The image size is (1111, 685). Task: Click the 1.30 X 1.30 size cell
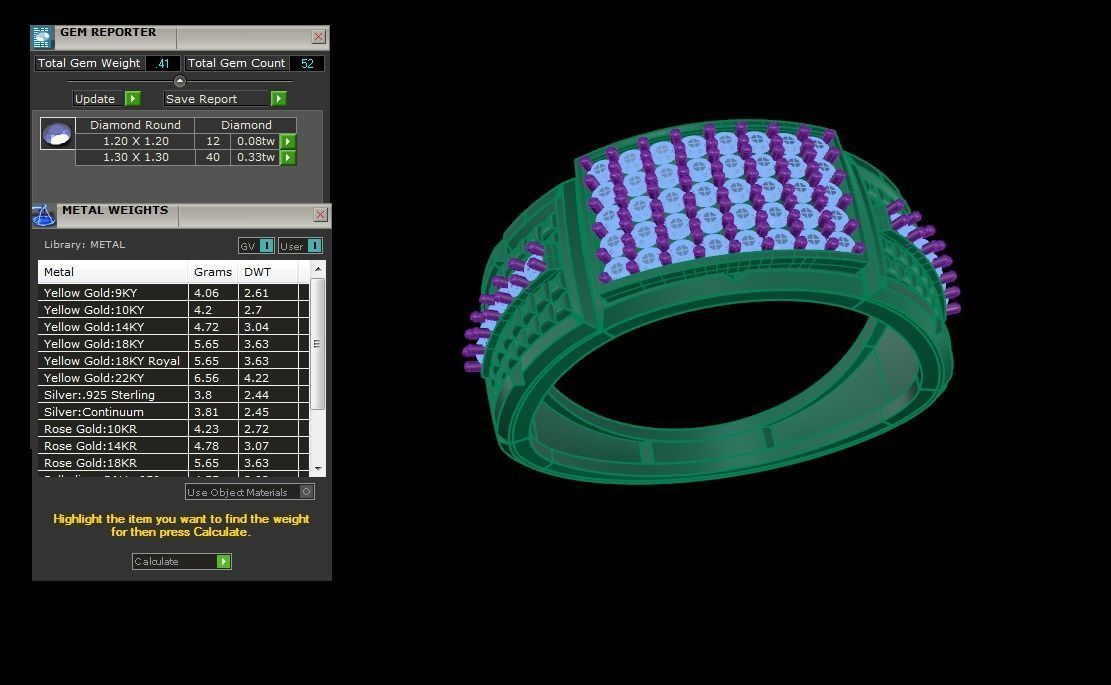click(x=135, y=157)
